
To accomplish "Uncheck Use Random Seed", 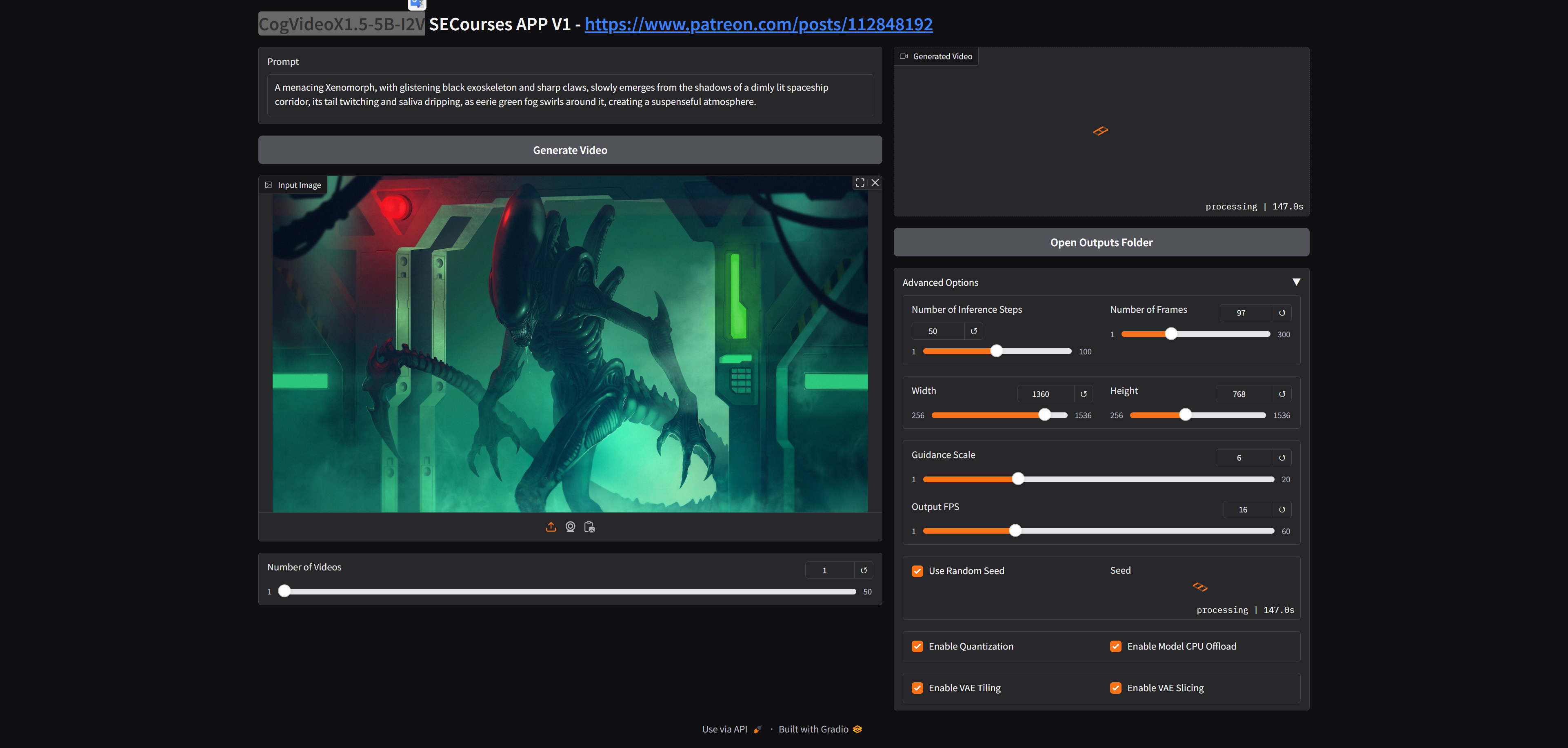I will point(917,571).
